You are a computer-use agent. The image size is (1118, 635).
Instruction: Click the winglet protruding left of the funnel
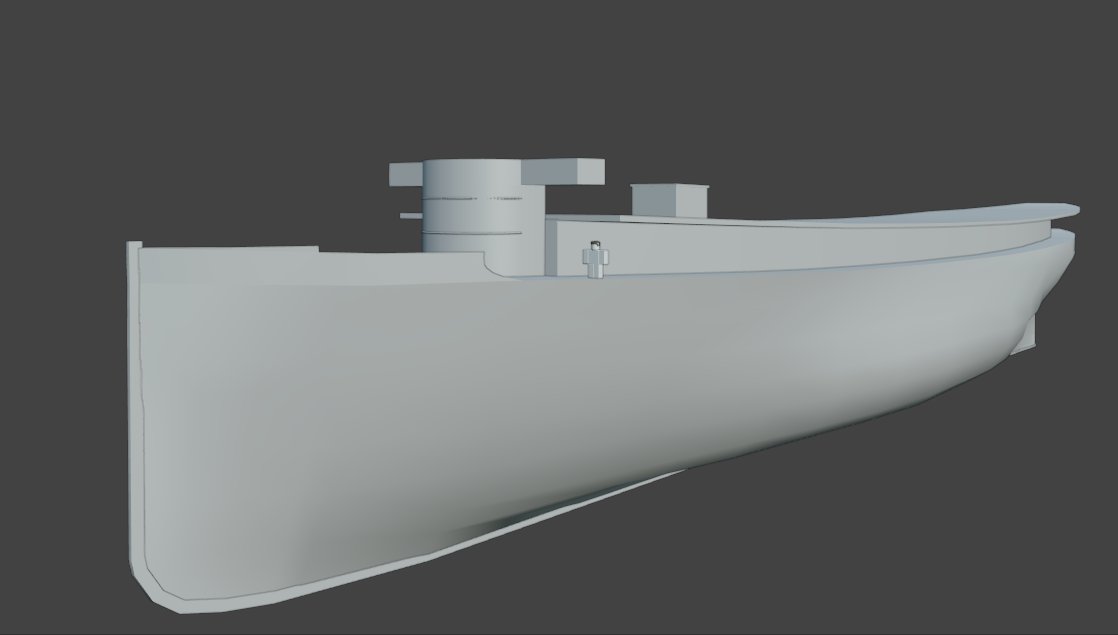pos(405,172)
